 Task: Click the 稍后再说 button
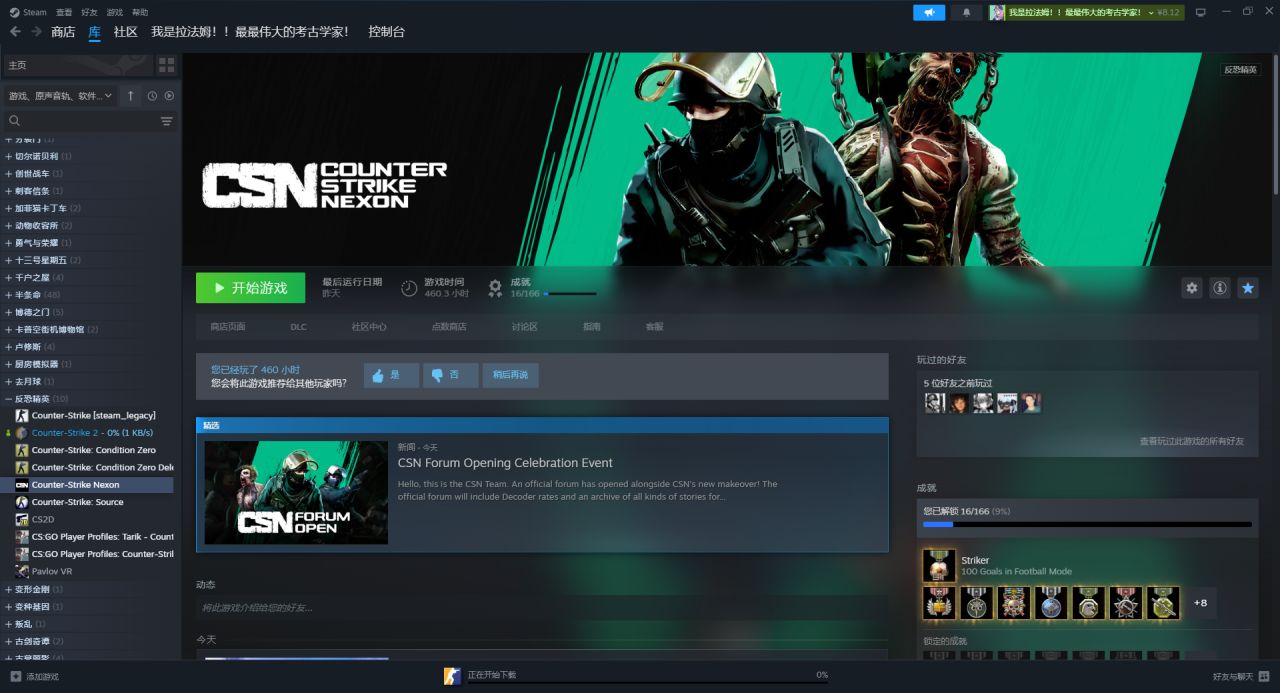pos(510,375)
